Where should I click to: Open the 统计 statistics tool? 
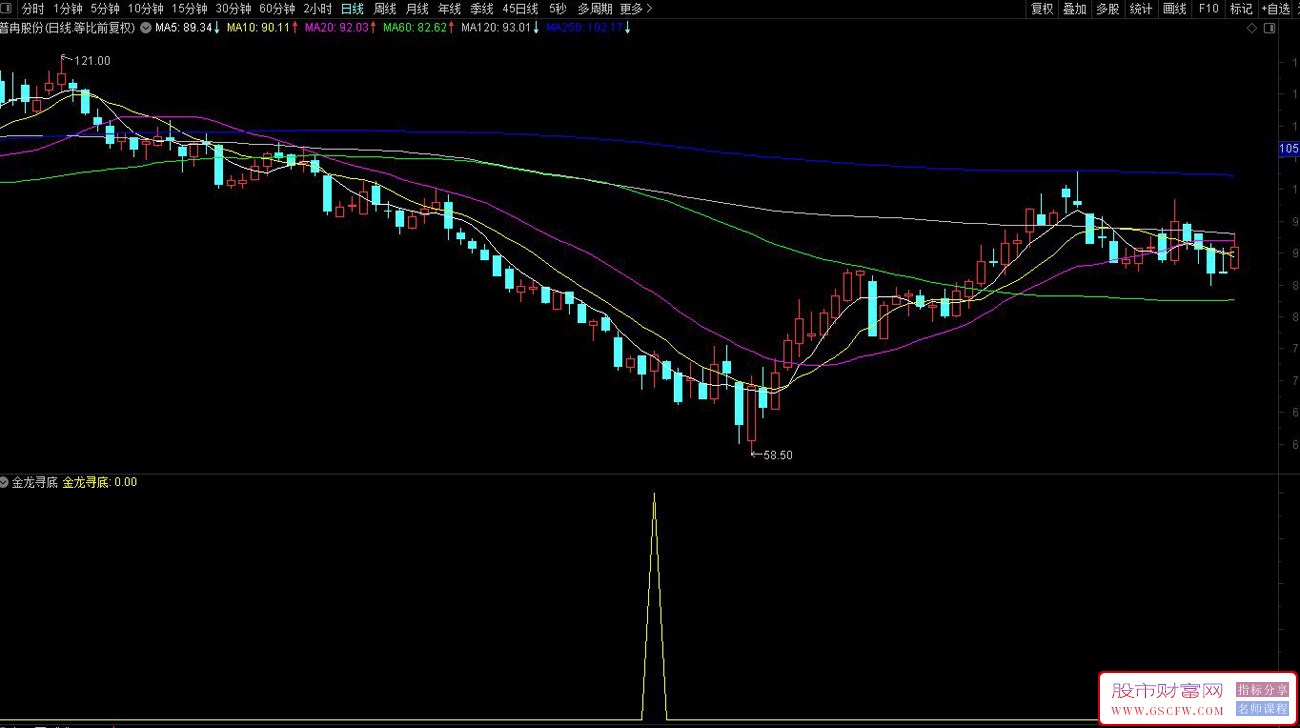1140,8
